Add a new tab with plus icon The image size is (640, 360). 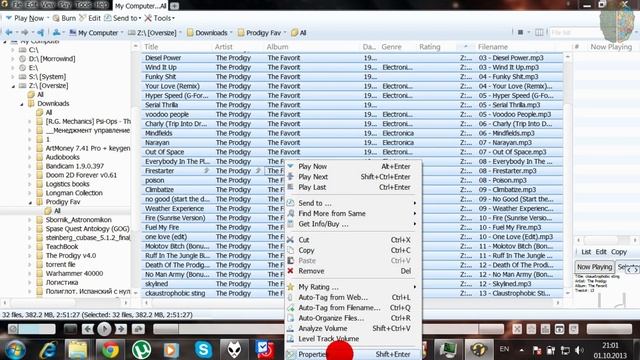coord(174,6)
